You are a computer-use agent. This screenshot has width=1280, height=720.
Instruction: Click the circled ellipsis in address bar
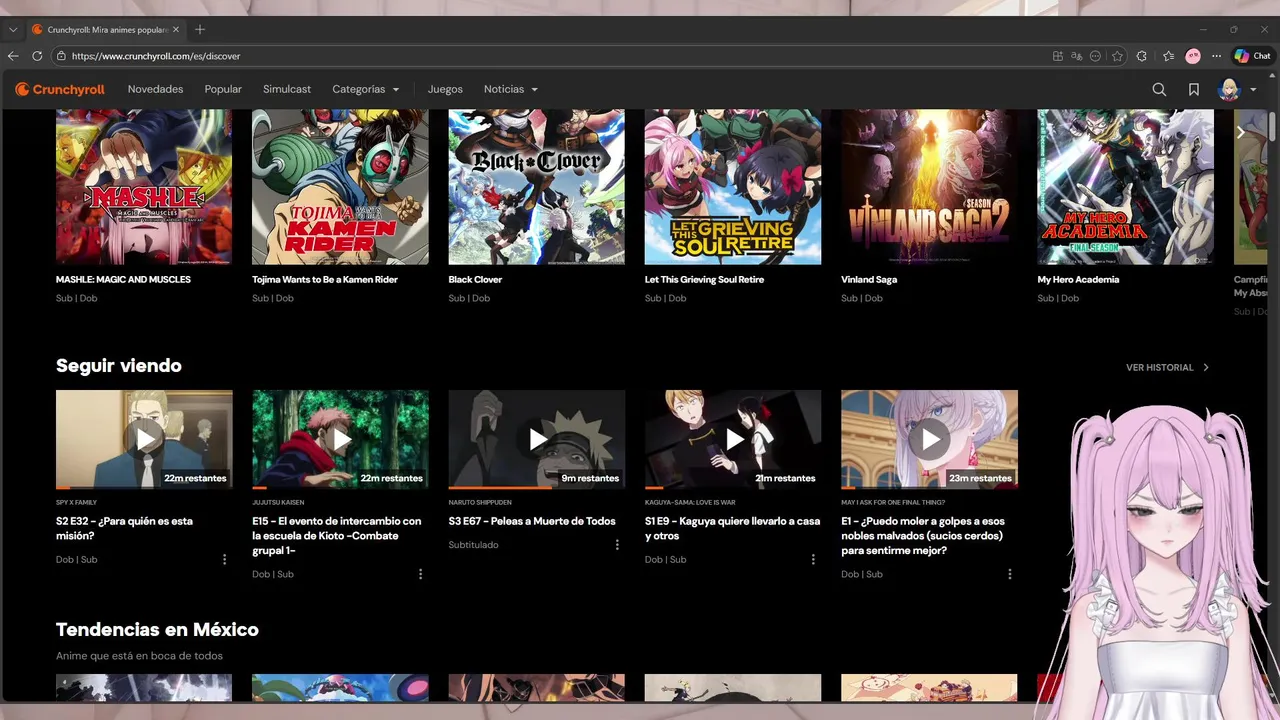tap(1096, 56)
